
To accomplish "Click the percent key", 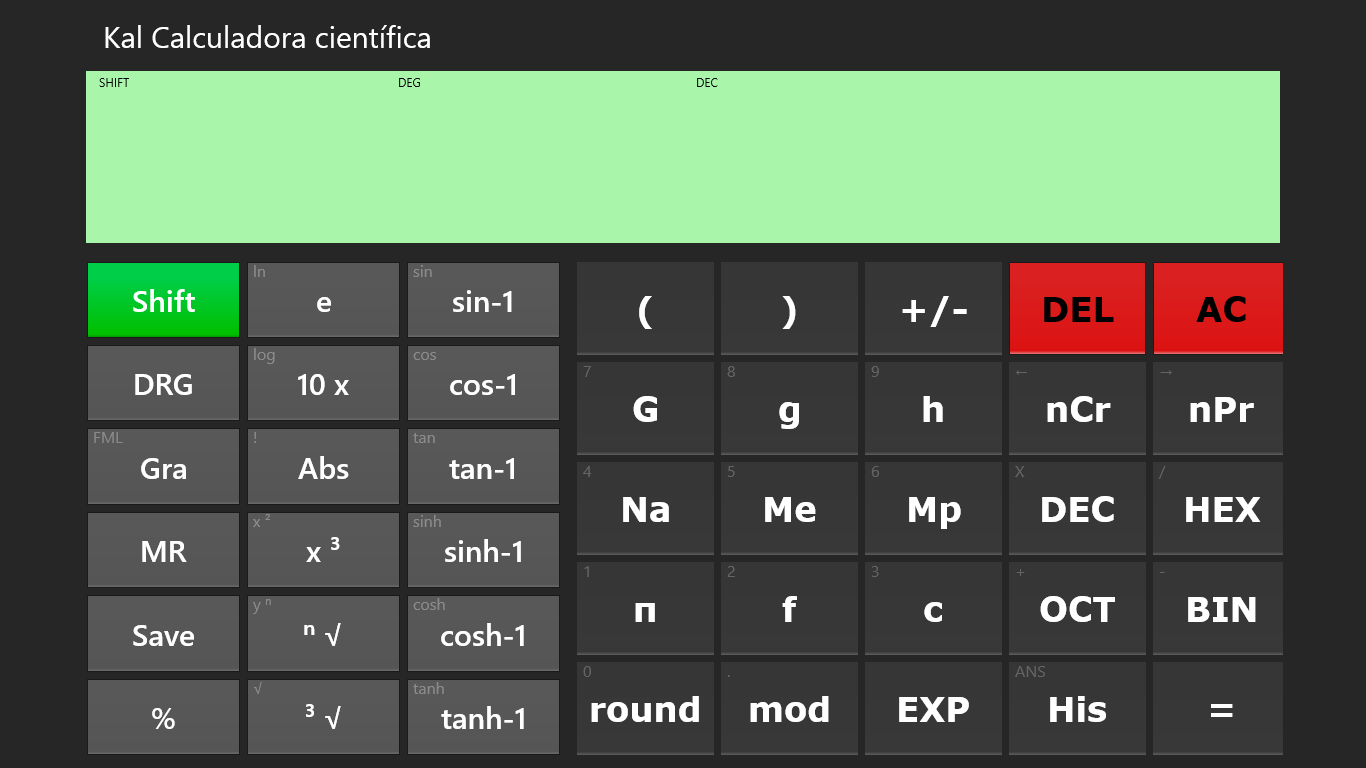I will pos(163,717).
